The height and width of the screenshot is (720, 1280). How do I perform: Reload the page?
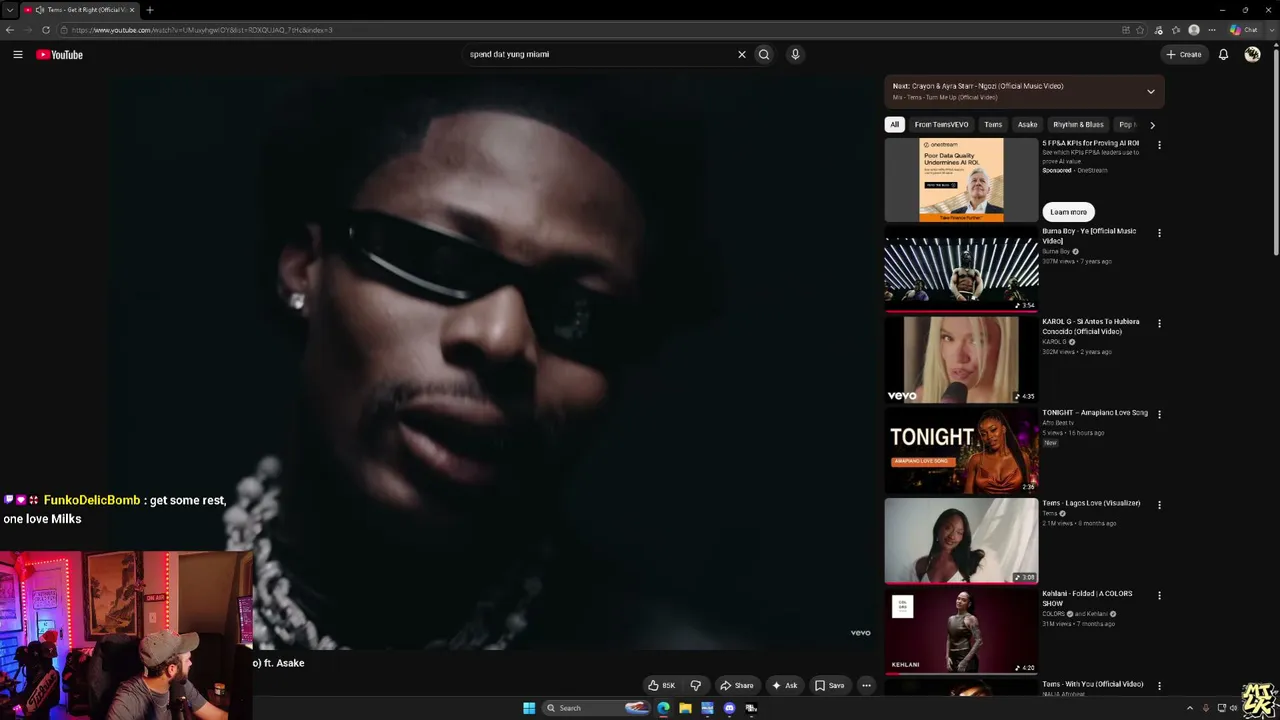(x=46, y=30)
